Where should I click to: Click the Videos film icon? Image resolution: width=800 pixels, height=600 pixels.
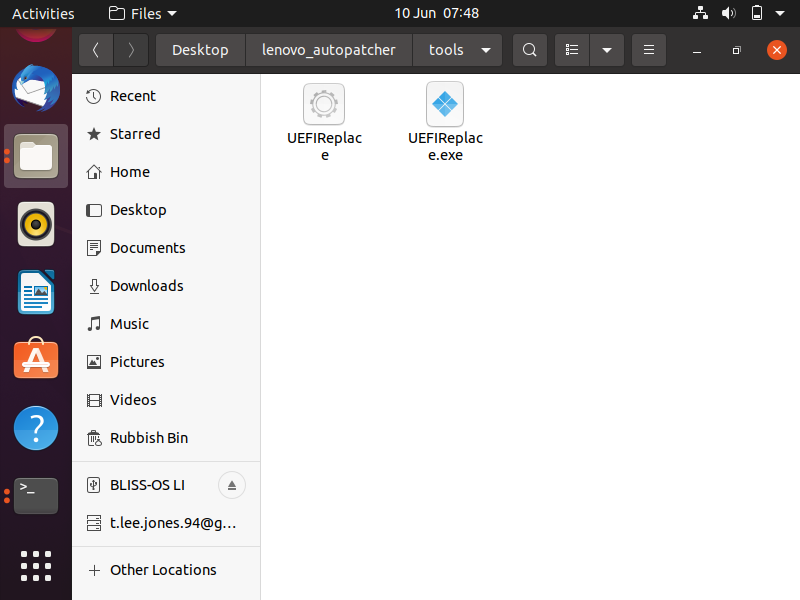coord(93,400)
